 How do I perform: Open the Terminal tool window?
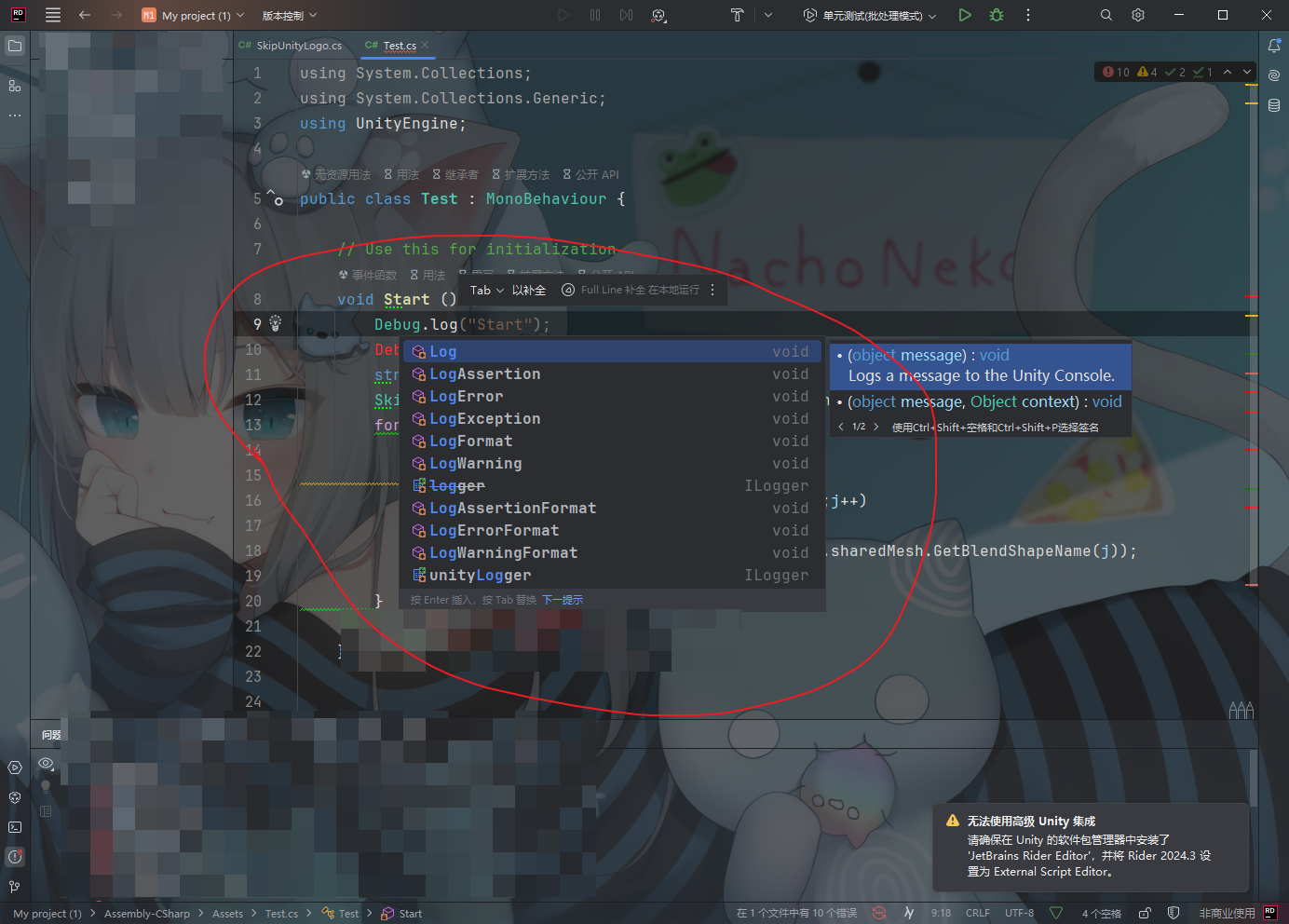click(15, 827)
